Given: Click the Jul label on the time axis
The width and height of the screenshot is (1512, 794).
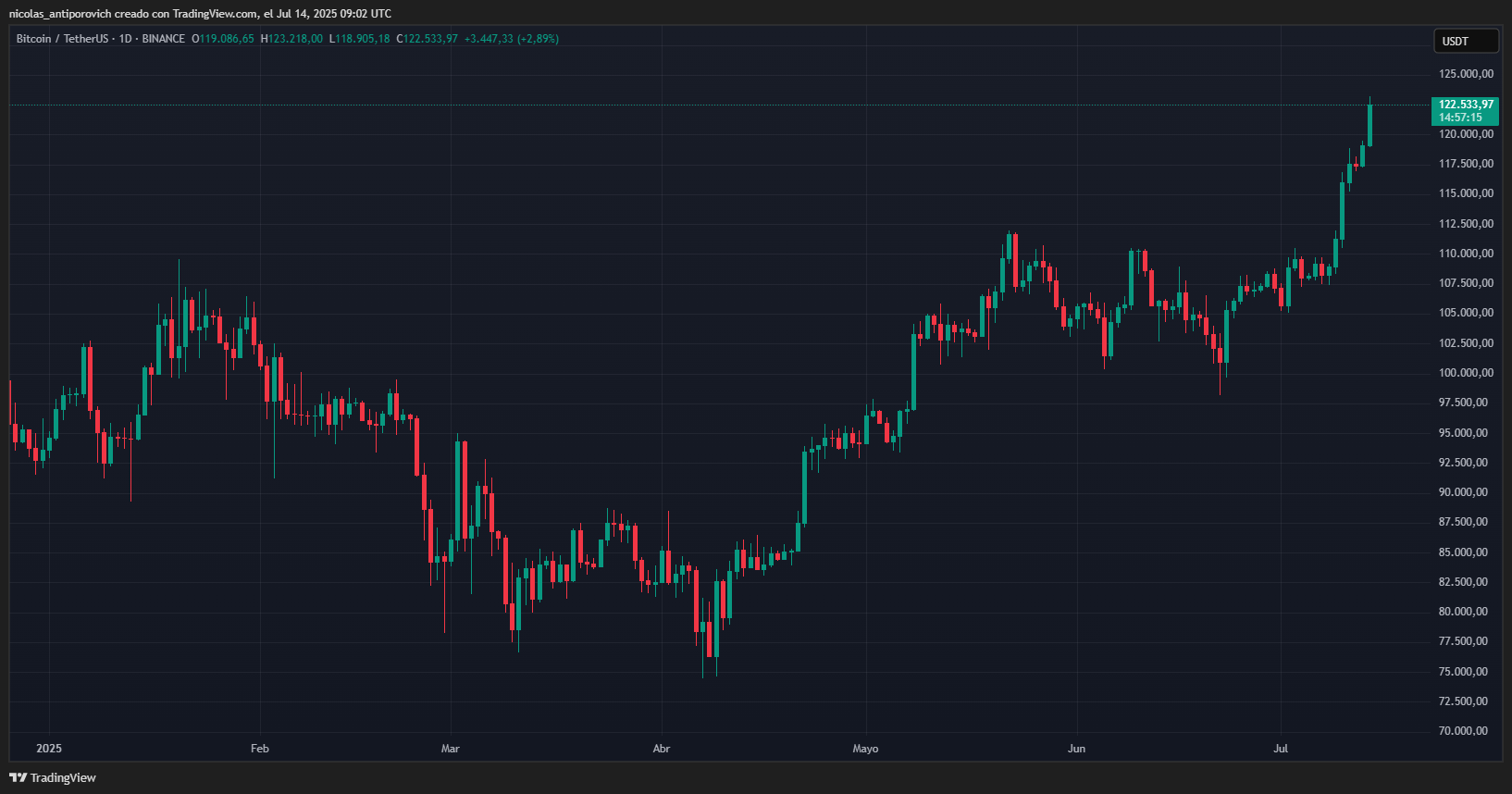Looking at the screenshot, I should 1281,749.
